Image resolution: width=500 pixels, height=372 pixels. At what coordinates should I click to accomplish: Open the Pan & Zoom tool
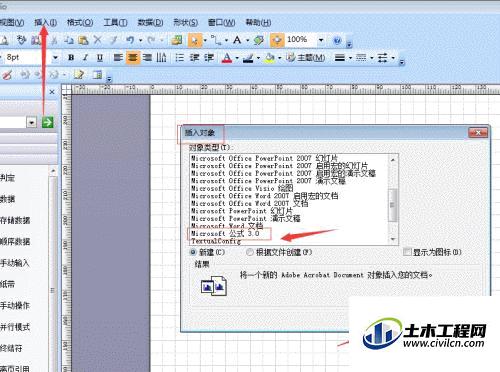[x=277, y=40]
